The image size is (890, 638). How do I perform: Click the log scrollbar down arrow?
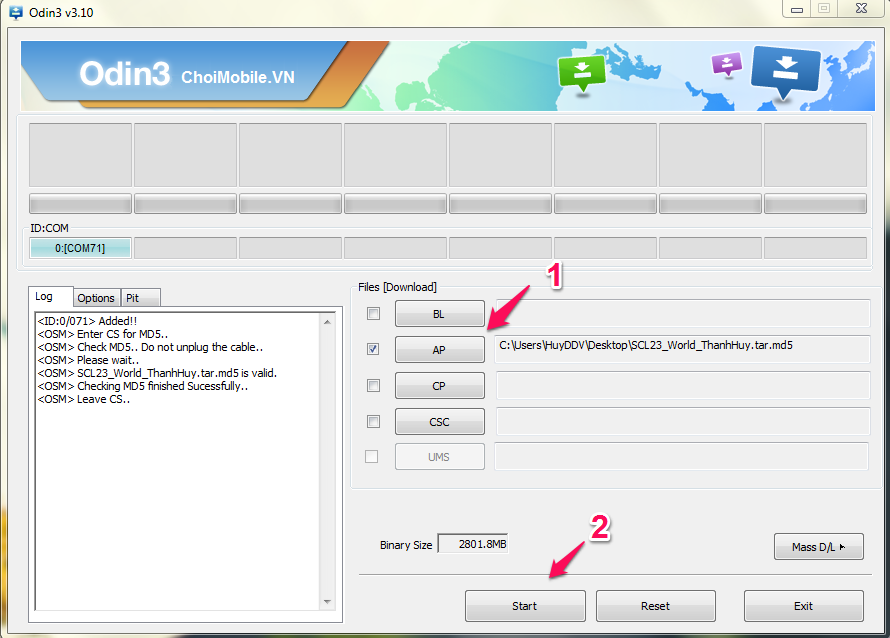(327, 601)
